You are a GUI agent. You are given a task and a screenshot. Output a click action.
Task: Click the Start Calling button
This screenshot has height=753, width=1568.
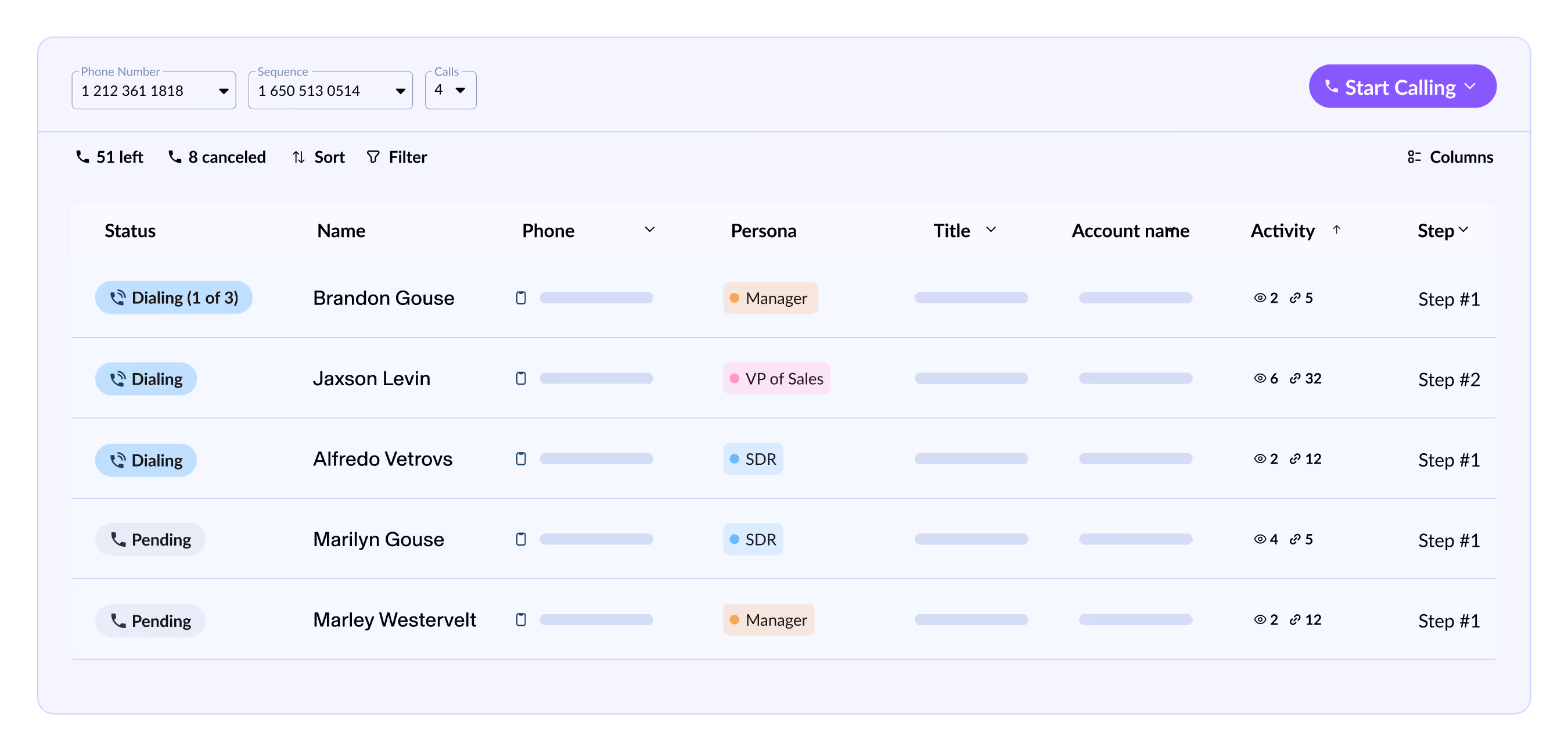(1402, 87)
